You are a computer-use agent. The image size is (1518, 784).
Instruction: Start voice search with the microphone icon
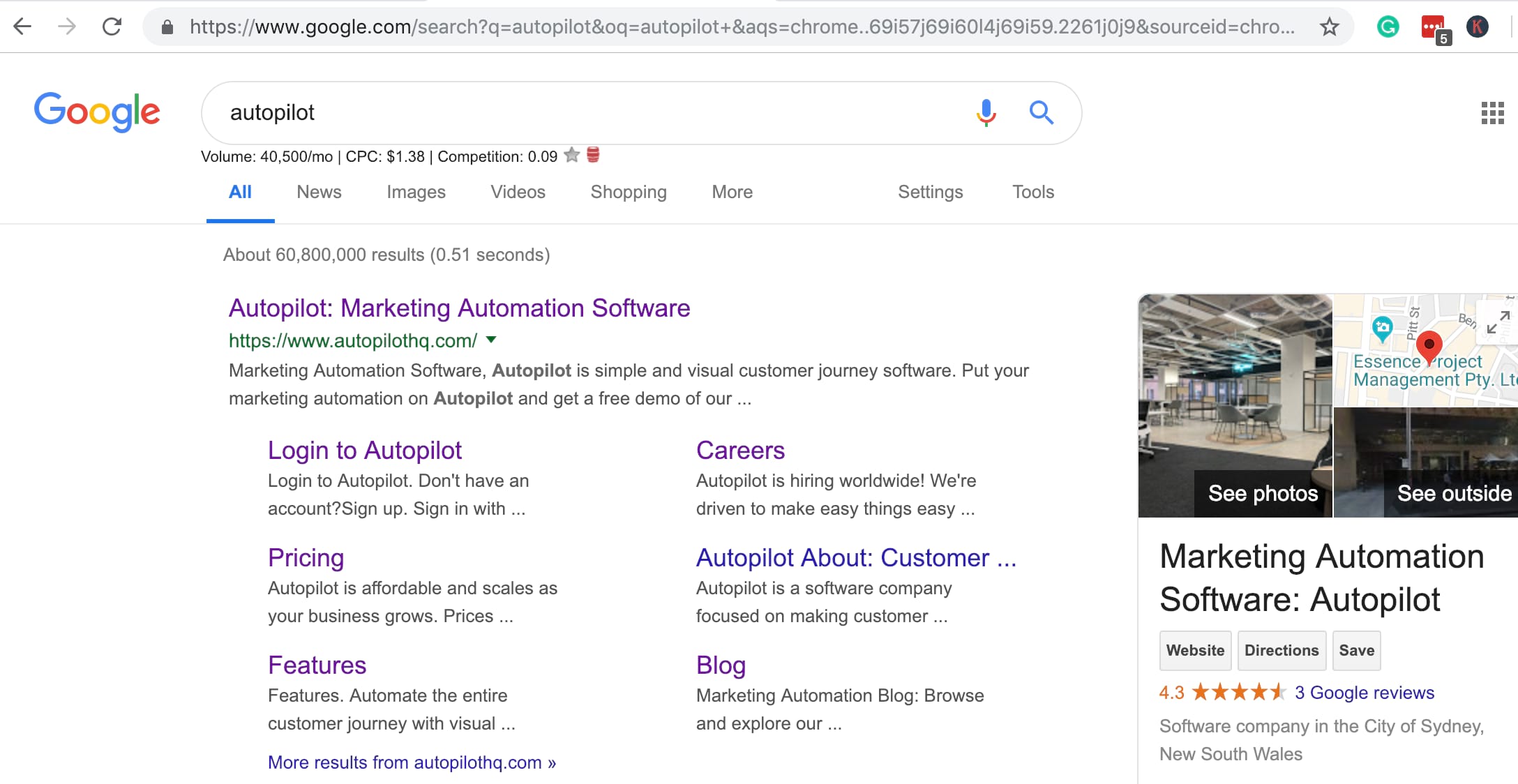coord(986,112)
